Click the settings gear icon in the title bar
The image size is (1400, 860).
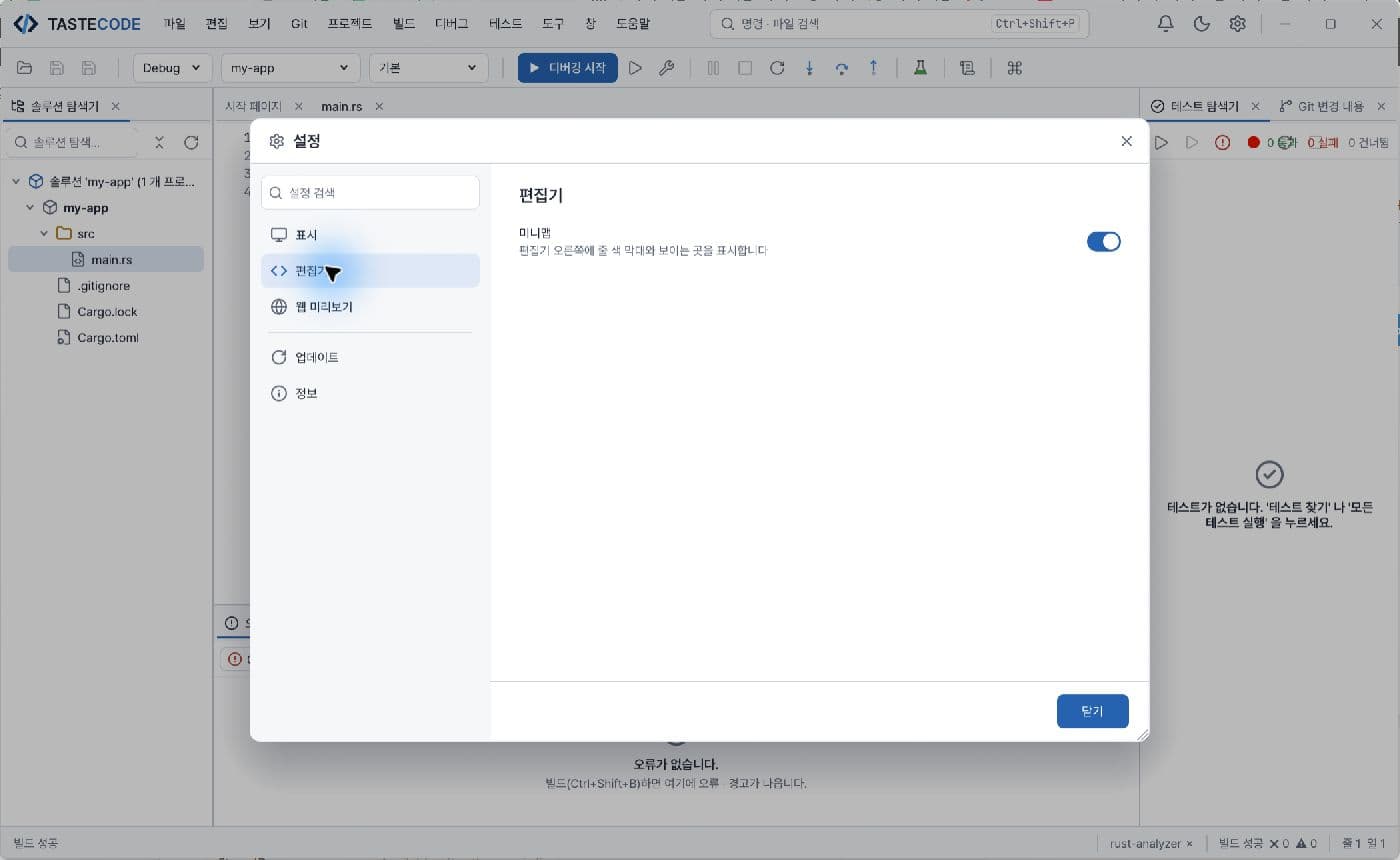click(1237, 24)
